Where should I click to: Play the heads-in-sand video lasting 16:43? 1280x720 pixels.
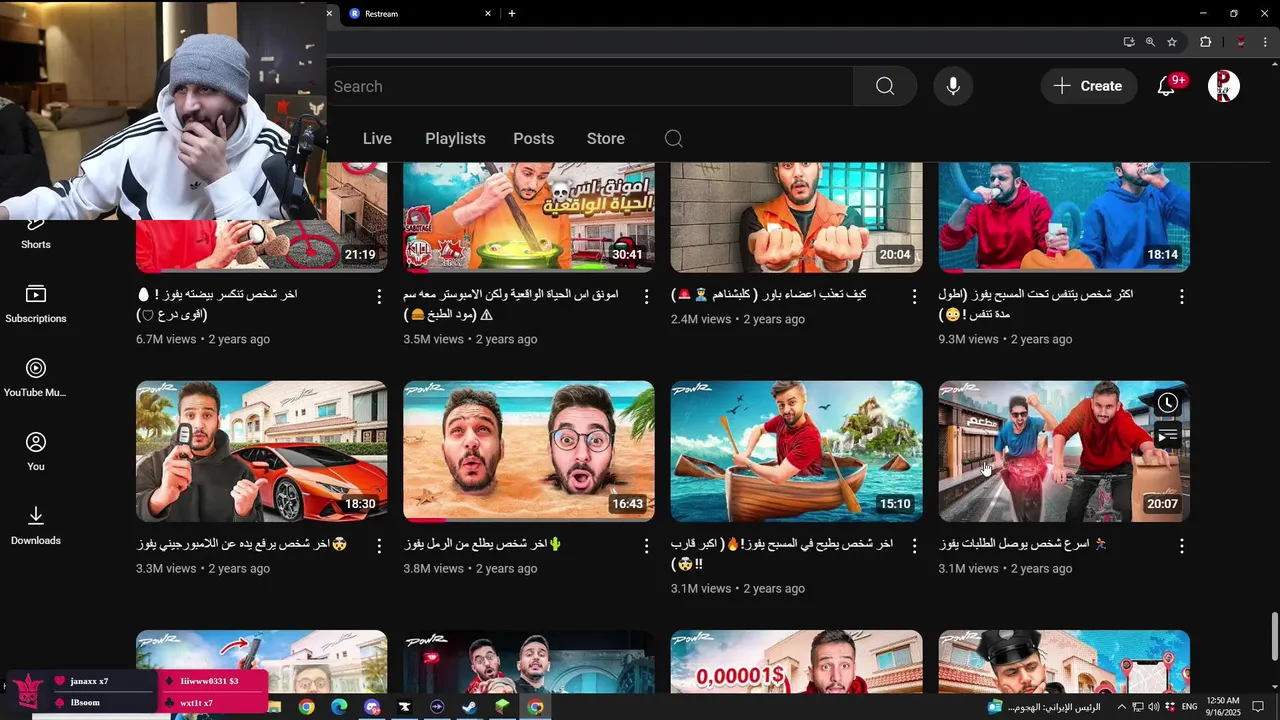click(529, 451)
